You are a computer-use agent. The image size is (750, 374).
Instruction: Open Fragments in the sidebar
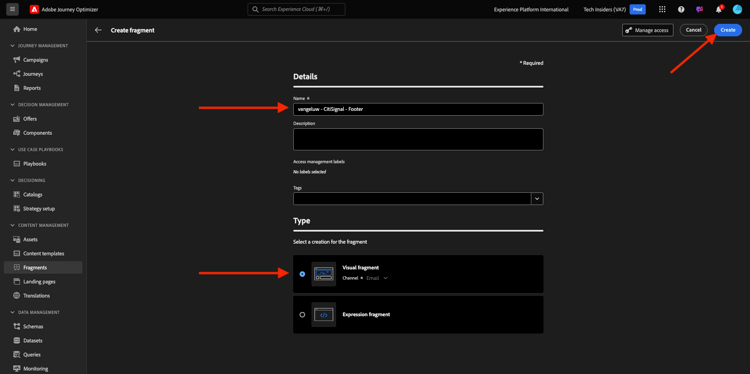click(43, 267)
